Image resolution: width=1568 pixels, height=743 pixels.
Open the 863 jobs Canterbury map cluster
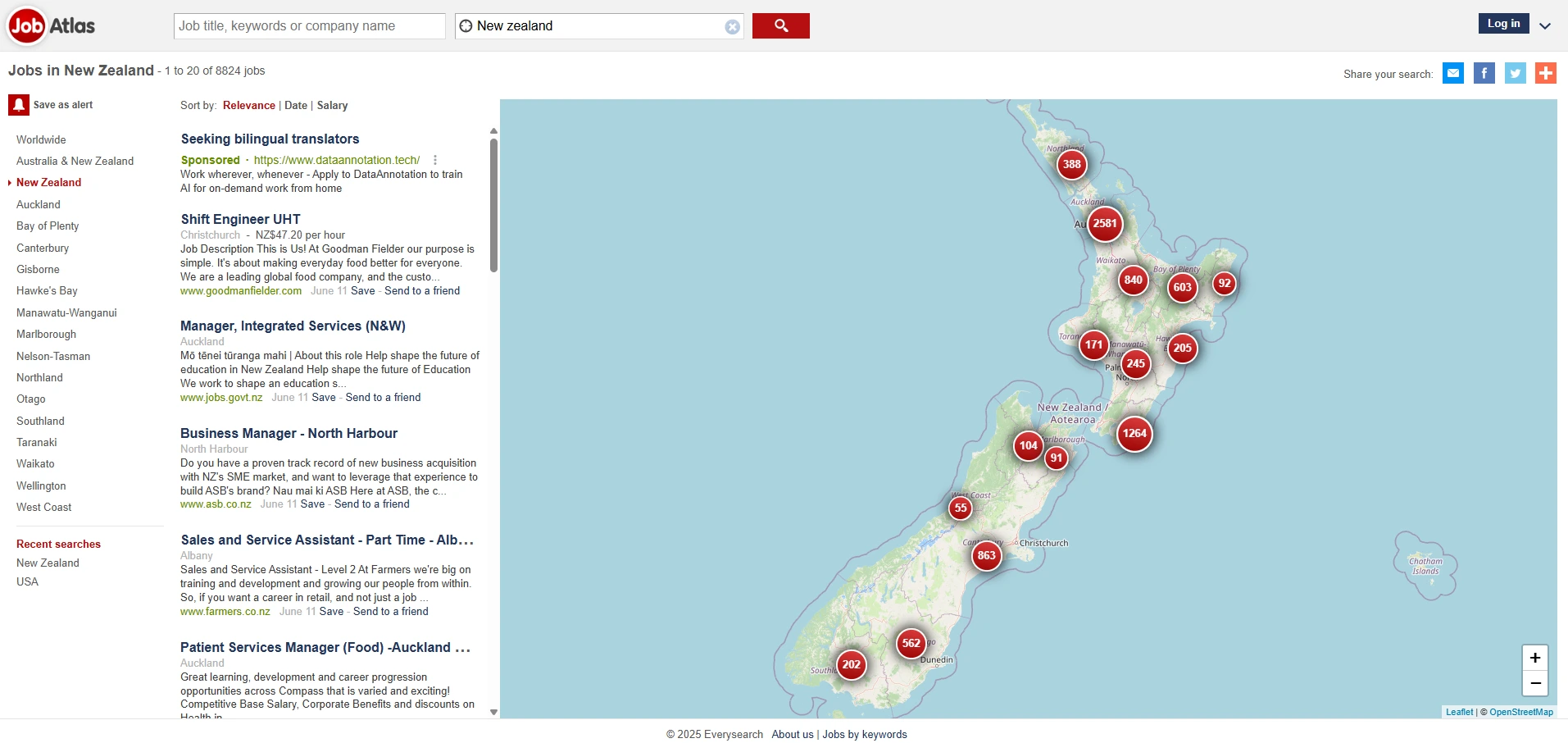[x=986, y=555]
